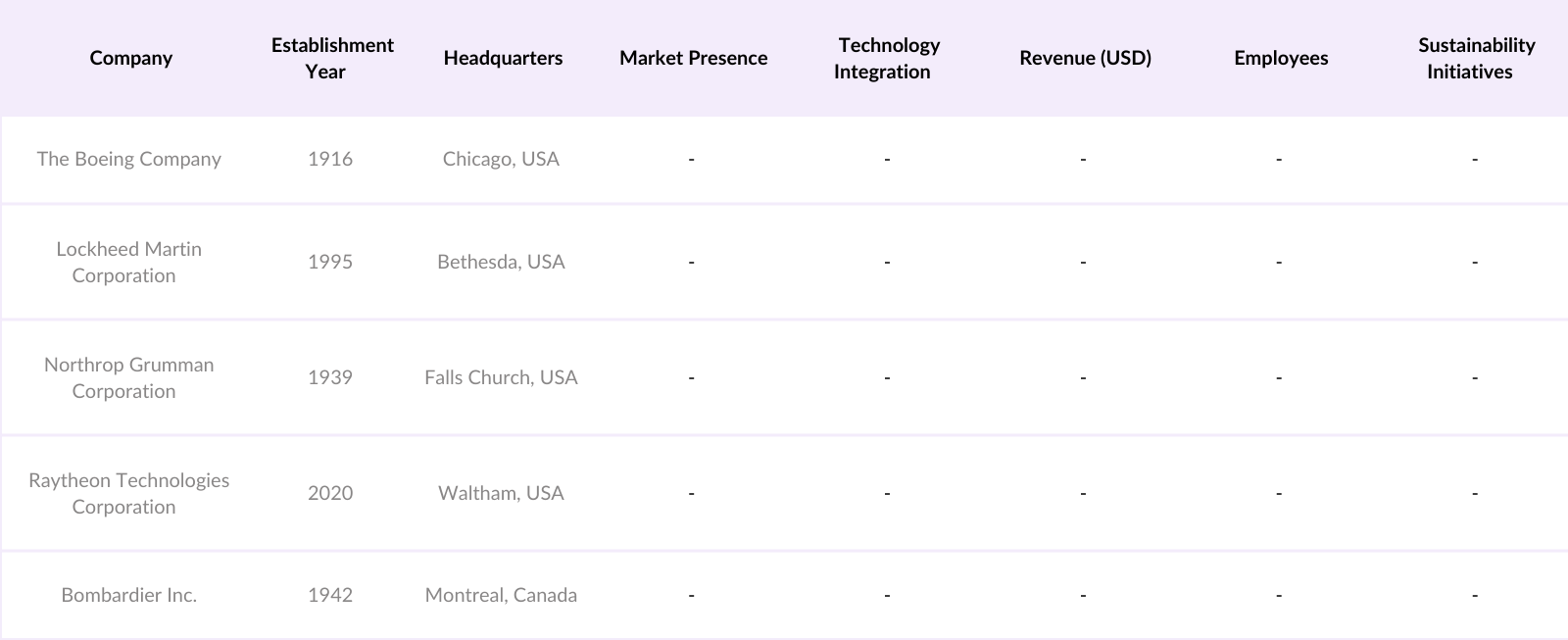Select the Technology Integration header
The height and width of the screenshot is (640, 1568).
pos(887,58)
